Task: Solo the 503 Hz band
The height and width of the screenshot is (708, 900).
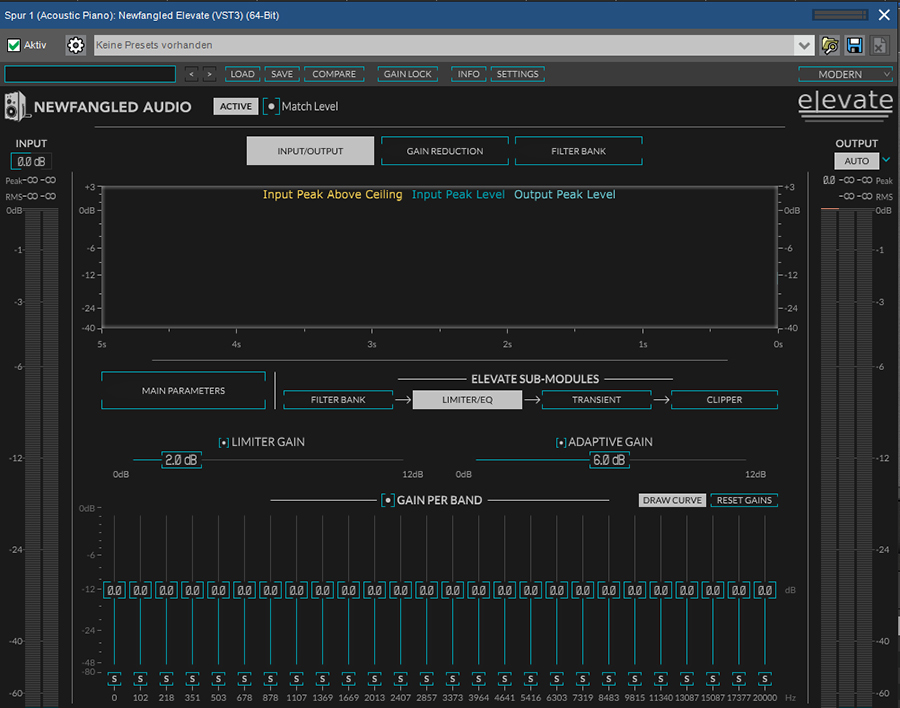Action: [218, 679]
